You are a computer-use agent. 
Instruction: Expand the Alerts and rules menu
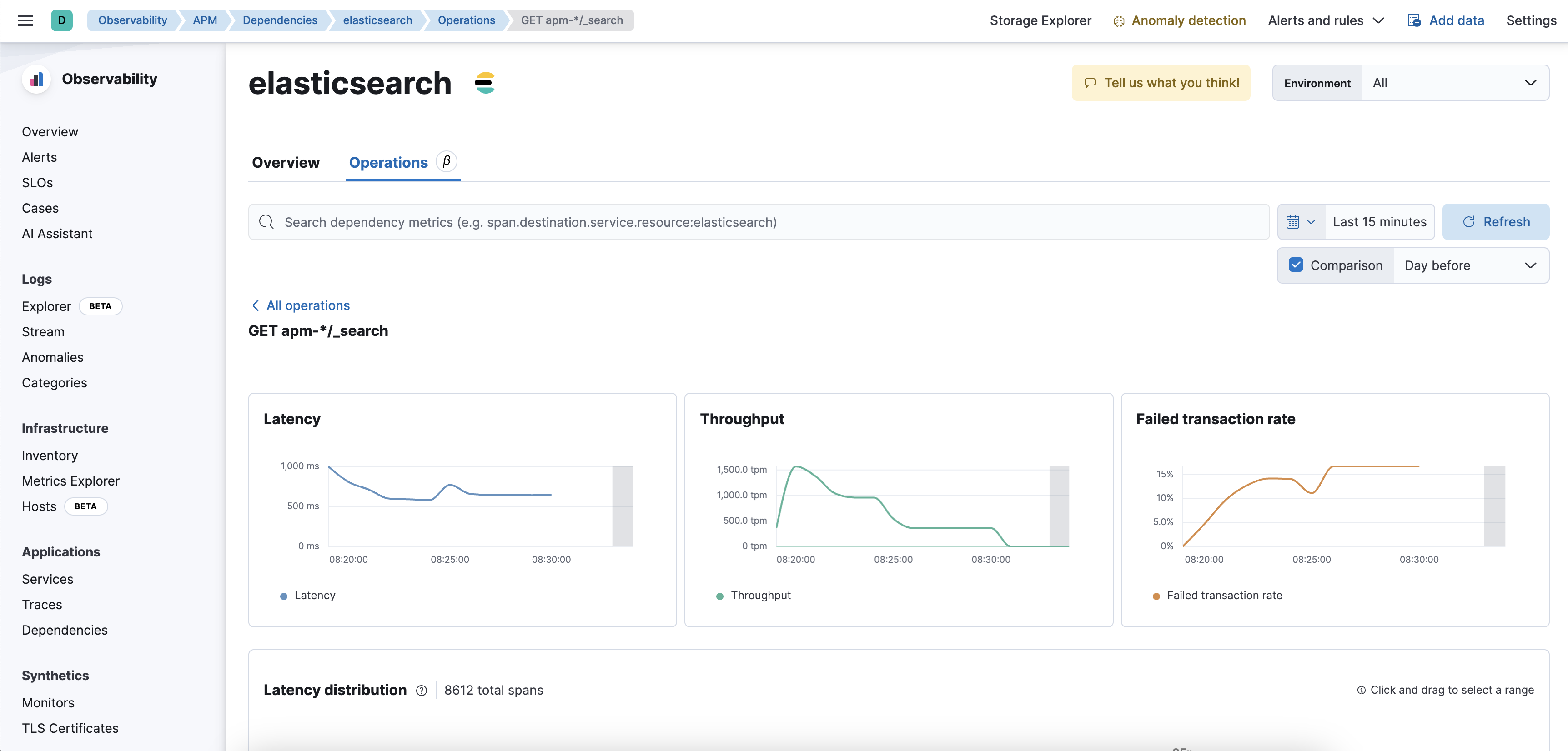coord(1326,21)
